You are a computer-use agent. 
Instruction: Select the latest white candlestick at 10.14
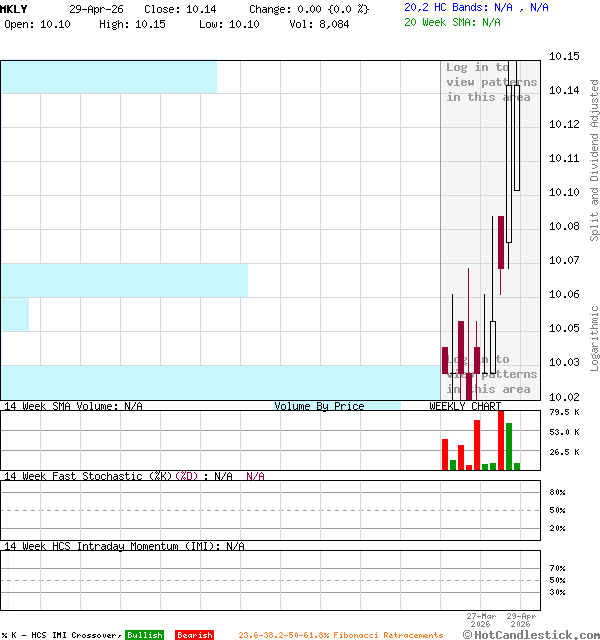click(517, 137)
